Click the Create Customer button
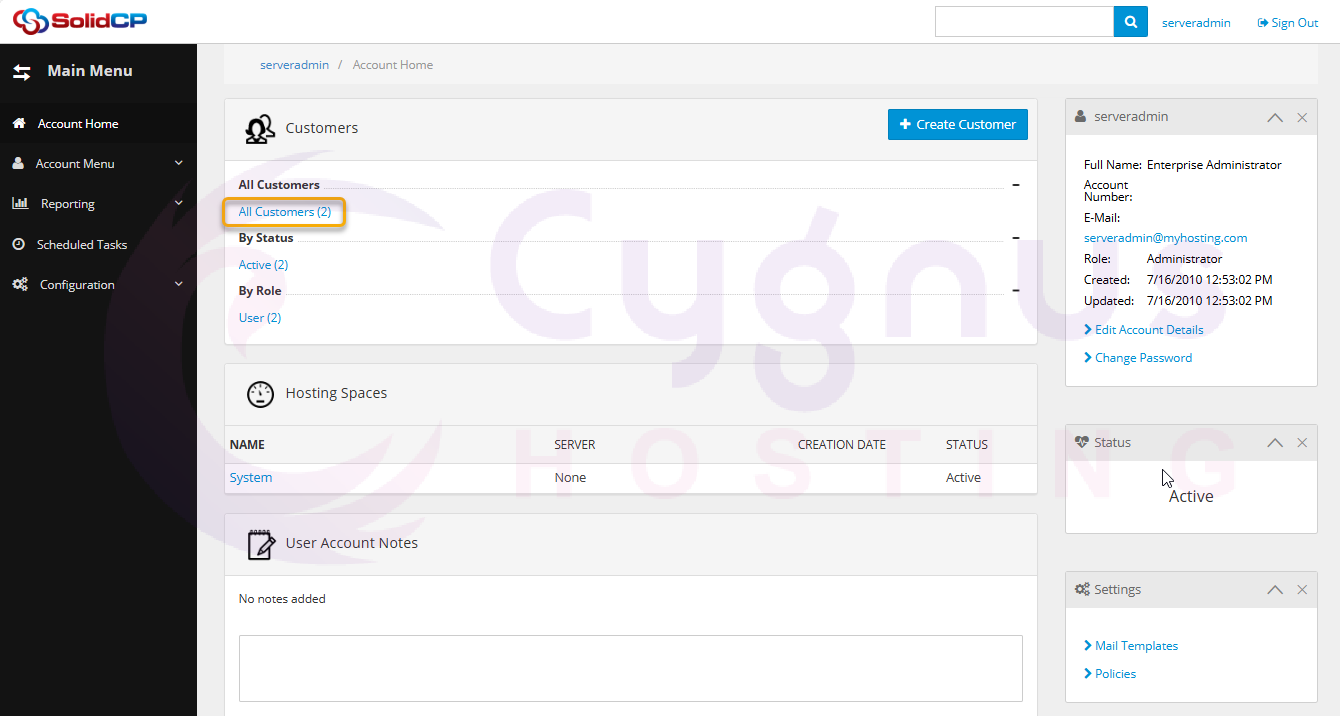 pyautogui.click(x=957, y=125)
